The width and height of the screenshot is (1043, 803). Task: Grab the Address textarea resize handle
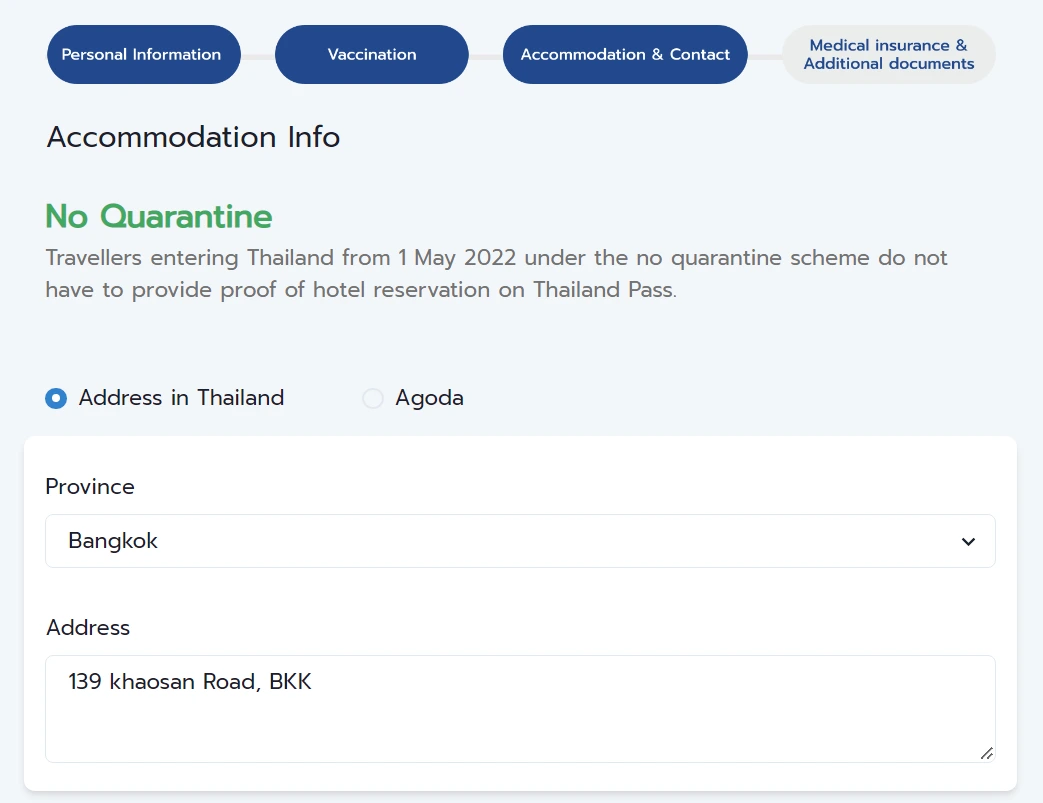point(986,753)
